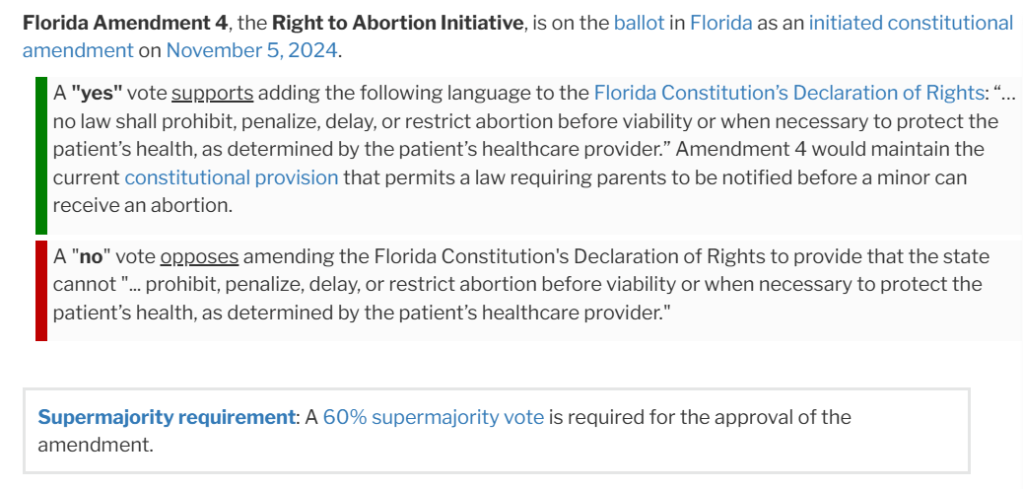1023x489 pixels.
Task: Open "Florida Constitution's Declaration of Rights" link
Action: (789, 93)
